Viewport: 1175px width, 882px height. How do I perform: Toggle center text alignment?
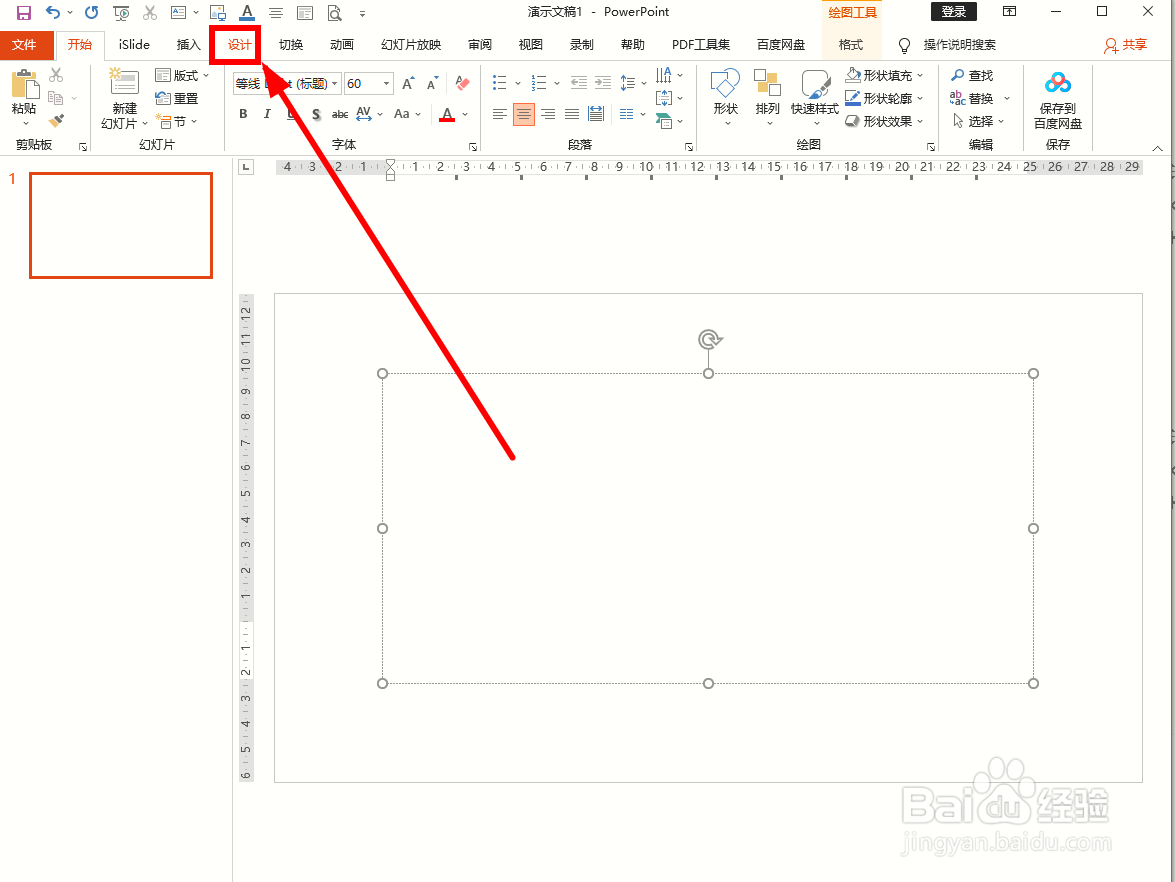[524, 114]
